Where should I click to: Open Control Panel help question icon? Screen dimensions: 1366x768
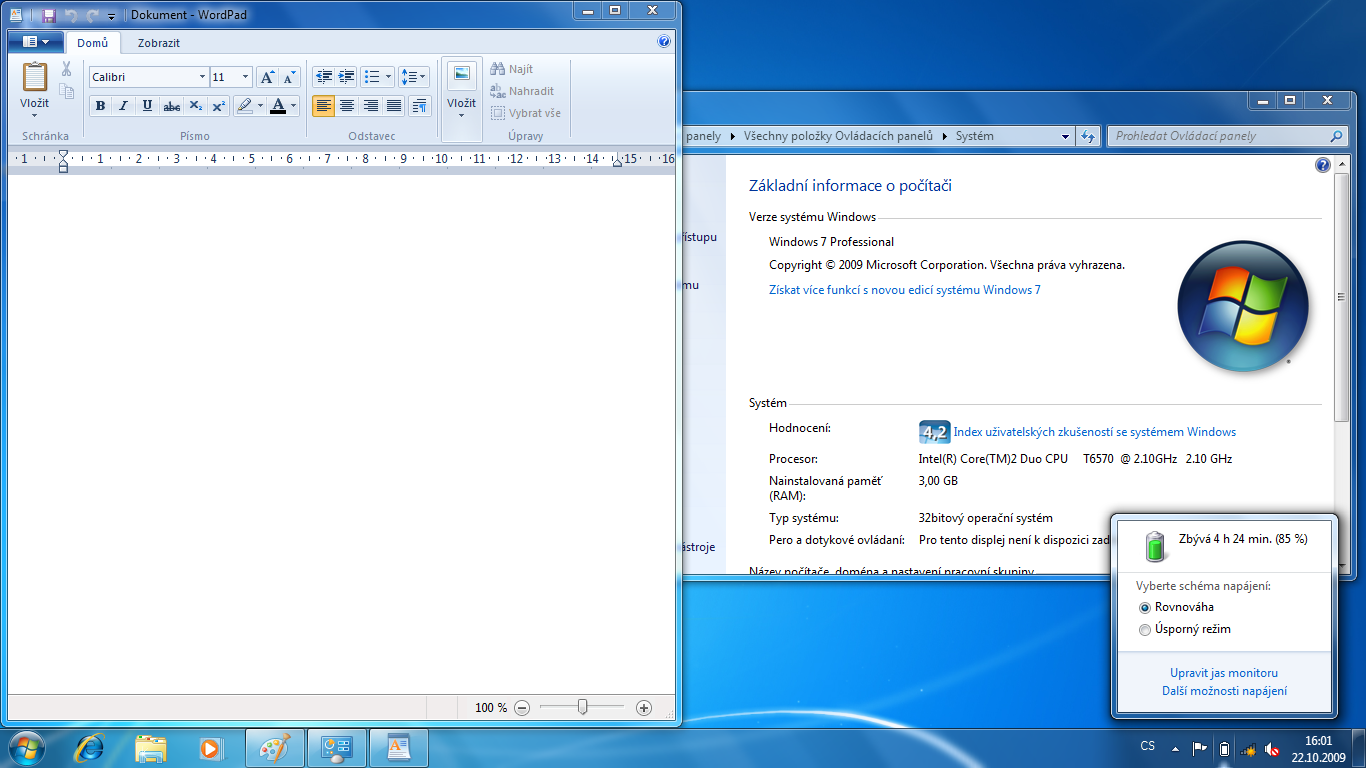1323,165
